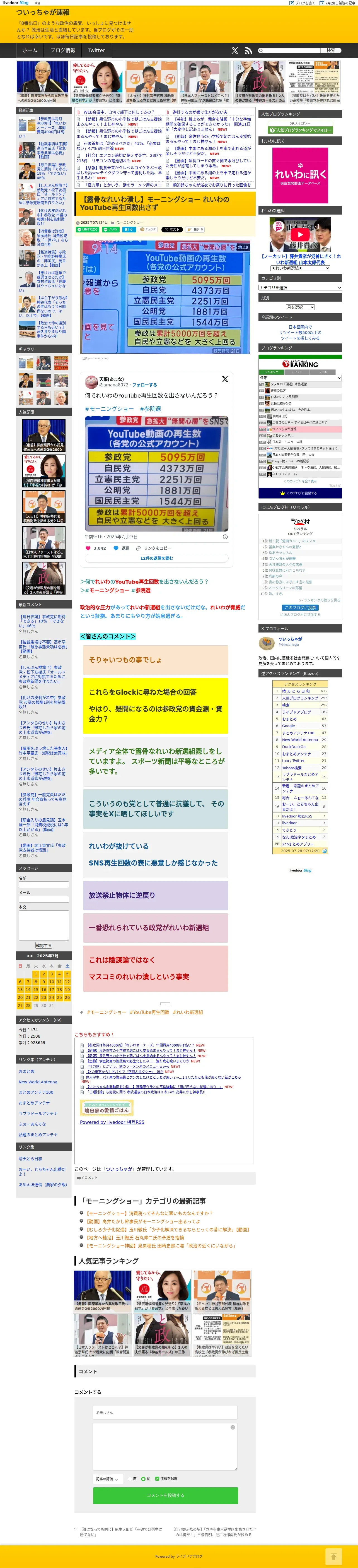358x1568 pixels.
Task: Click the magnifier icon in the search box
Action: click(261, 50)
